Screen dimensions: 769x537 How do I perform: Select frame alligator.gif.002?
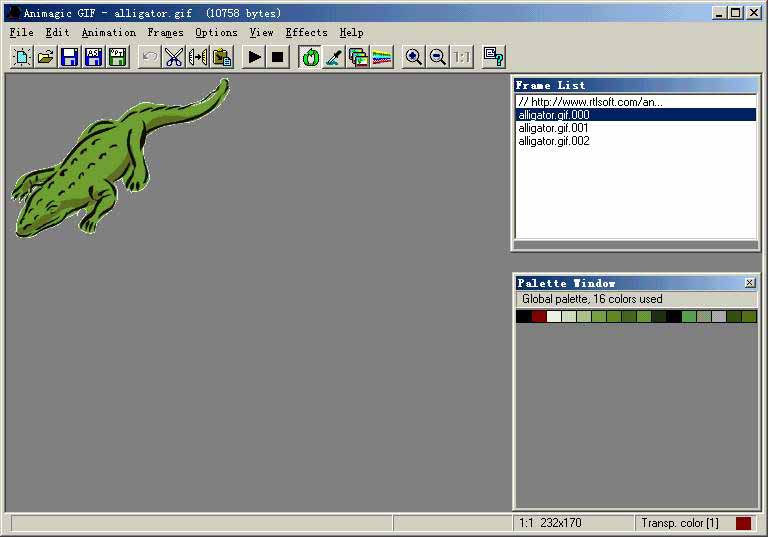(636, 141)
